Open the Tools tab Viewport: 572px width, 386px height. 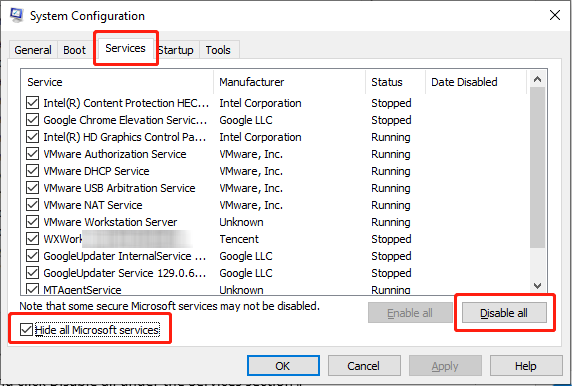[x=218, y=50]
